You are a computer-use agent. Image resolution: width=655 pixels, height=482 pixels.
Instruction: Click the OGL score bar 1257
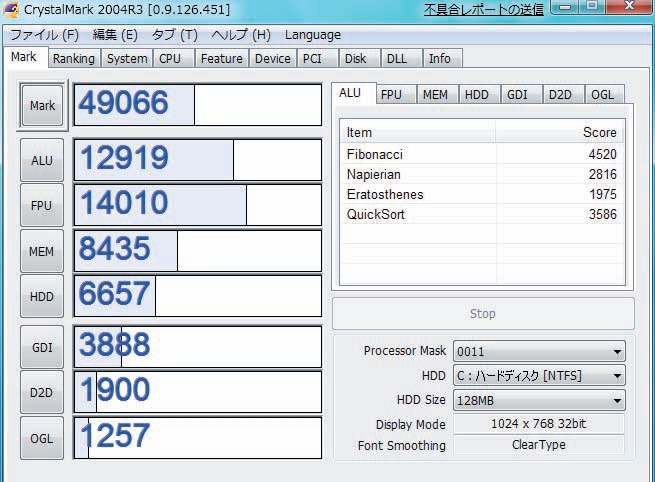click(198, 439)
